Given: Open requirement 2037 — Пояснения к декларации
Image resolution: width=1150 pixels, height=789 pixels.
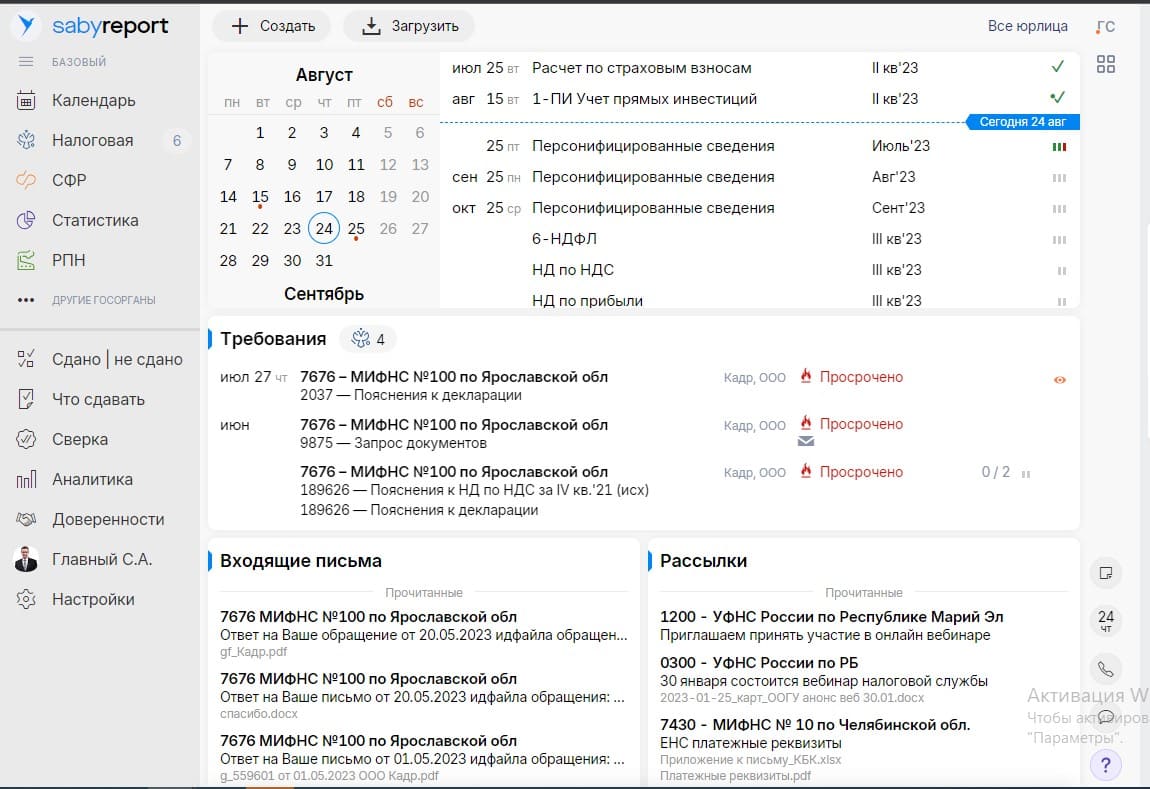Looking at the screenshot, I should pyautogui.click(x=411, y=395).
